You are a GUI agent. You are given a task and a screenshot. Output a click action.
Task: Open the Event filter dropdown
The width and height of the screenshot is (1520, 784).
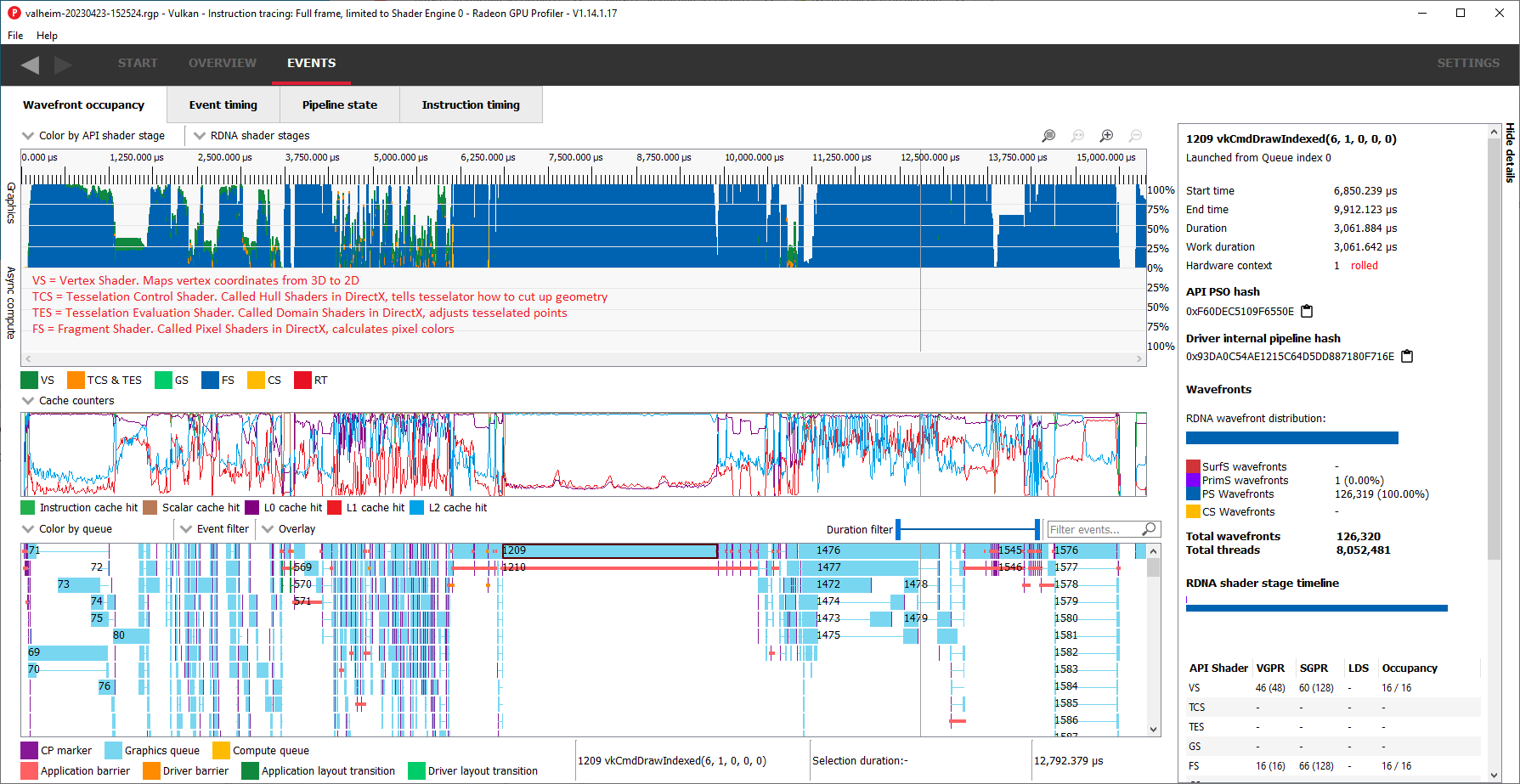214,528
